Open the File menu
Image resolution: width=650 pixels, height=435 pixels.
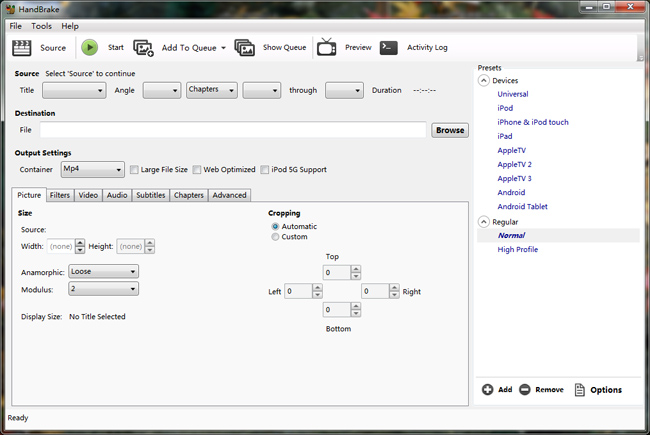(16, 26)
